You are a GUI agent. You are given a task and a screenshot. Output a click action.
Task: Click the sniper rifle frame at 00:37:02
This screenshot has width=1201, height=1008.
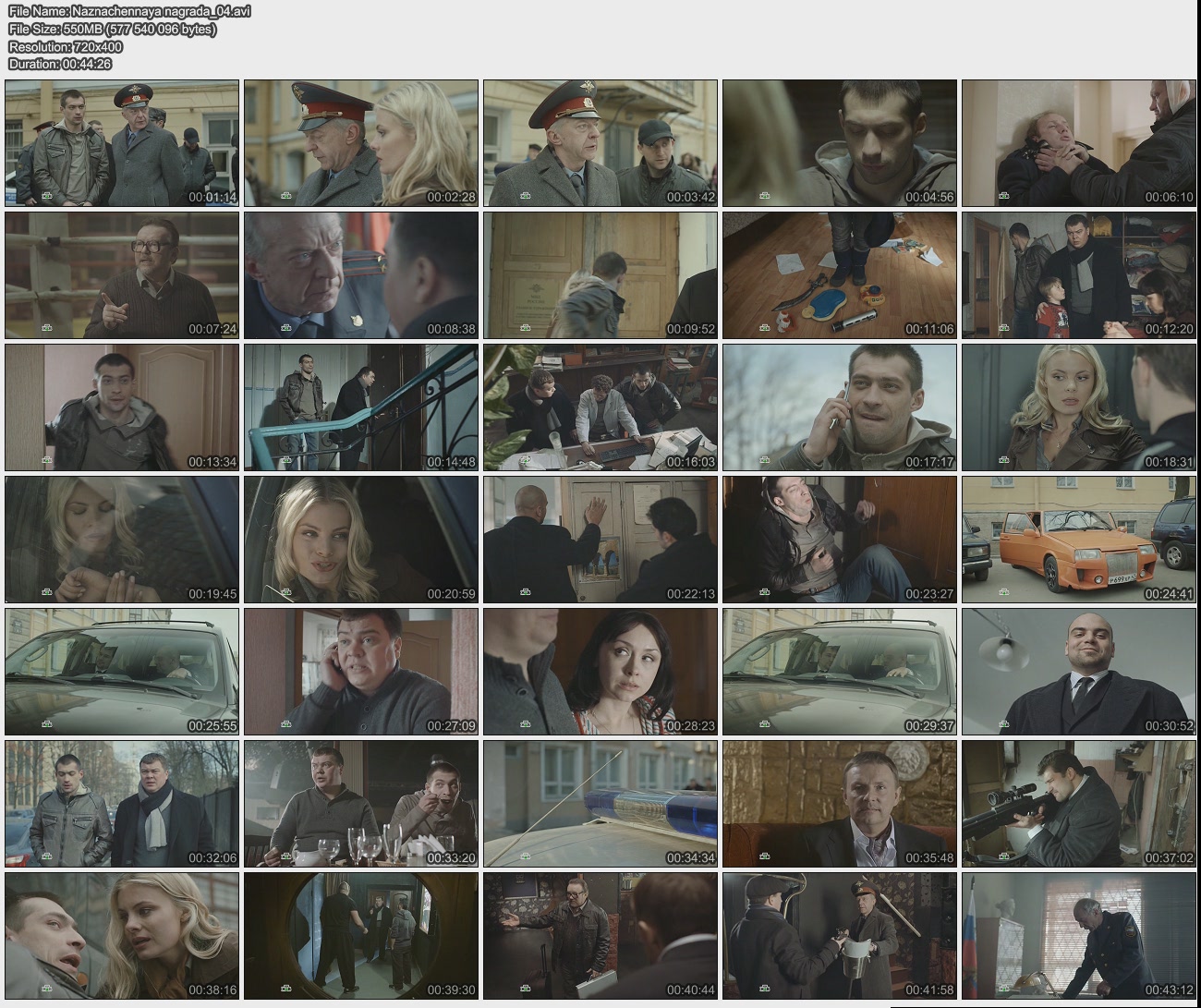[1078, 804]
